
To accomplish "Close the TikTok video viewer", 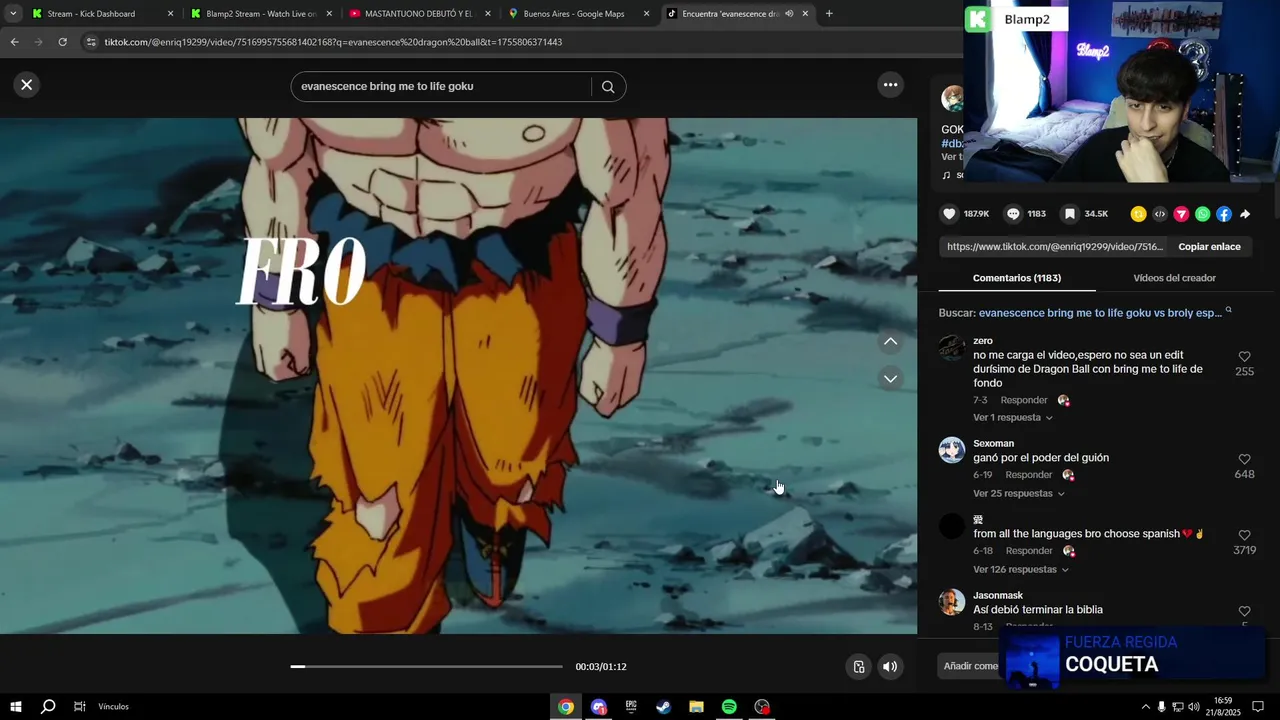I will coord(27,85).
